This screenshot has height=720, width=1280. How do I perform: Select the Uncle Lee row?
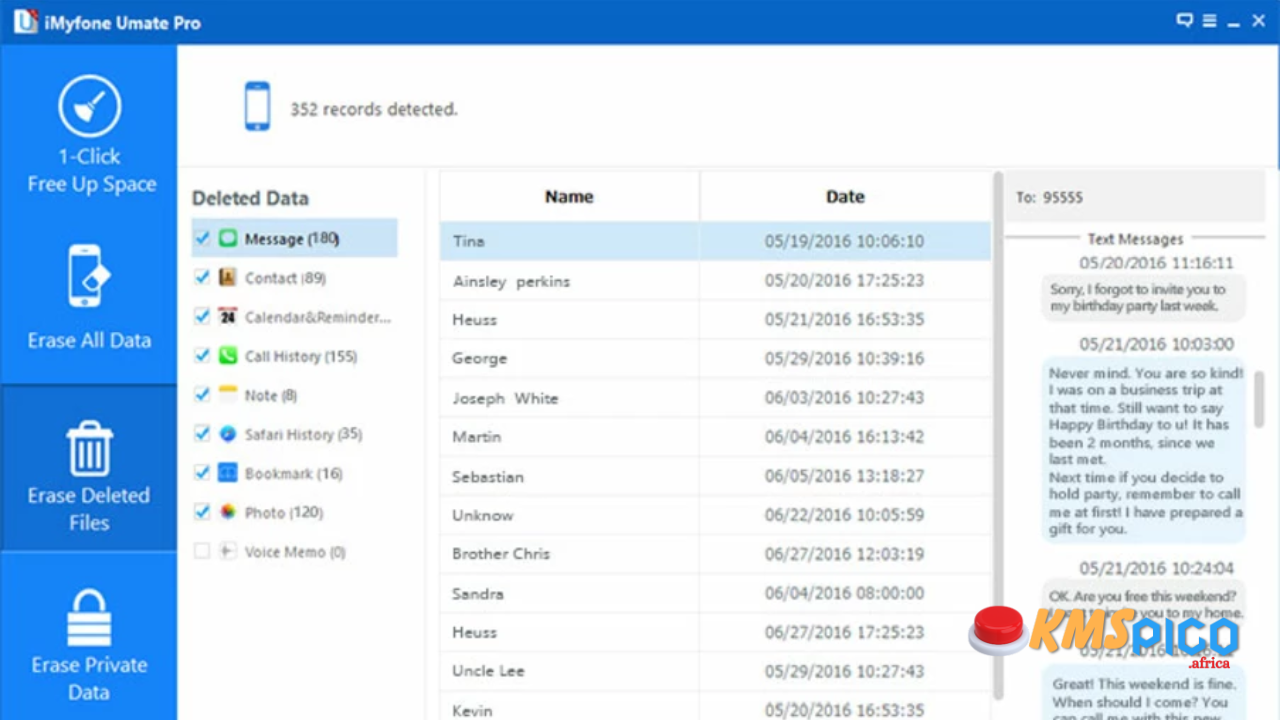click(715, 671)
